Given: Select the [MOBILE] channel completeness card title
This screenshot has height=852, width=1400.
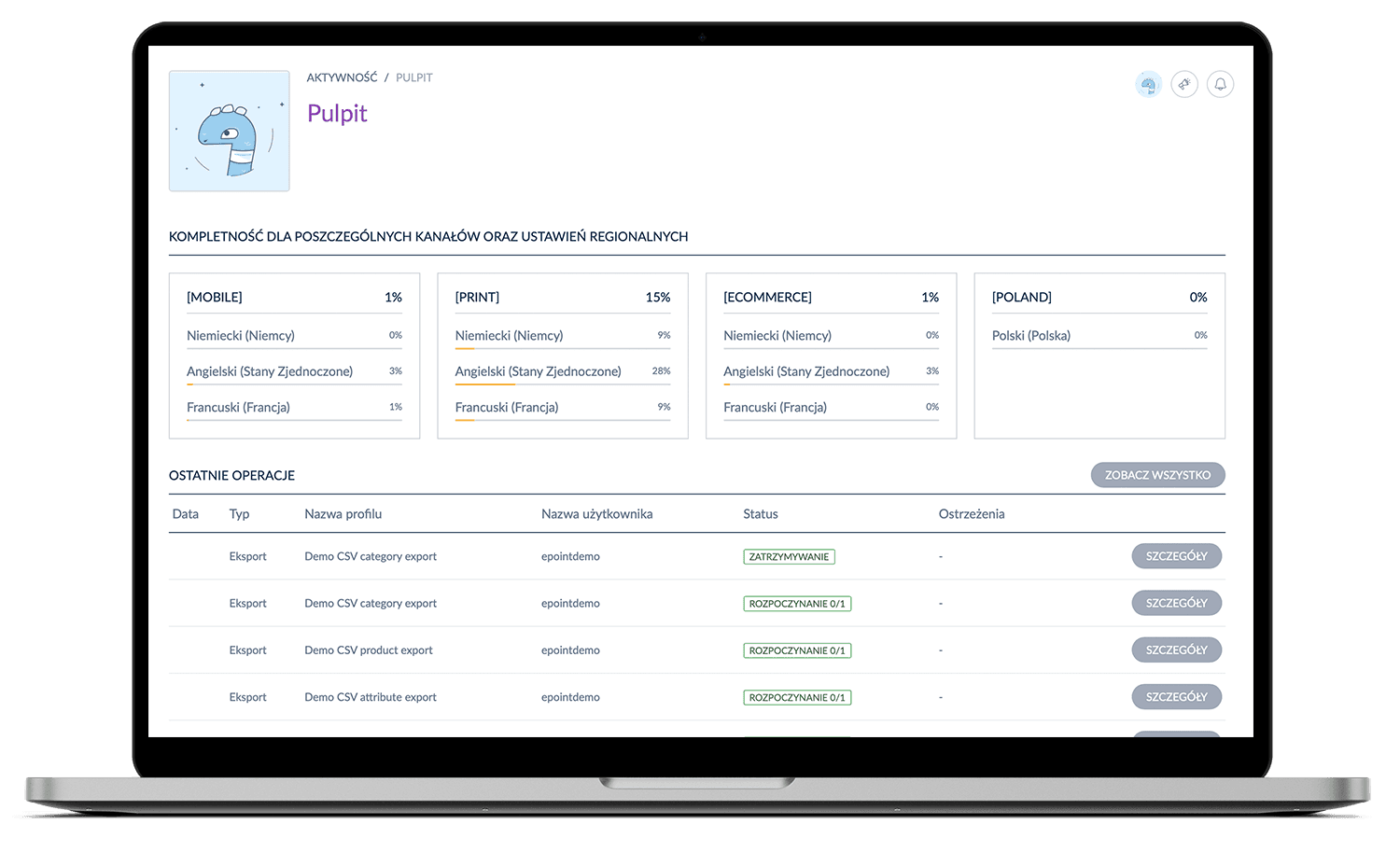Looking at the screenshot, I should (x=215, y=298).
